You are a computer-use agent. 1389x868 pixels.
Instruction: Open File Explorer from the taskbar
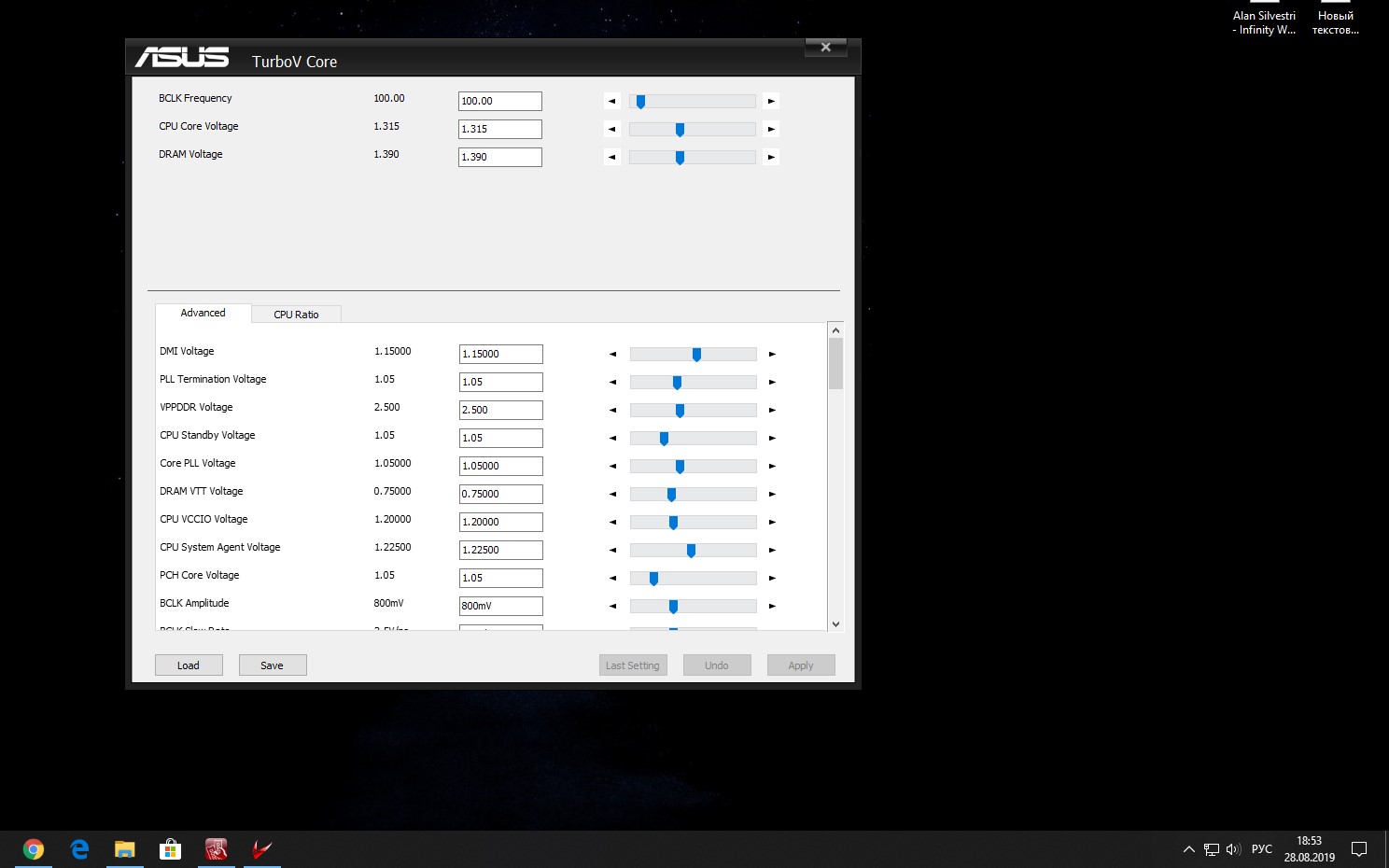coord(125,849)
